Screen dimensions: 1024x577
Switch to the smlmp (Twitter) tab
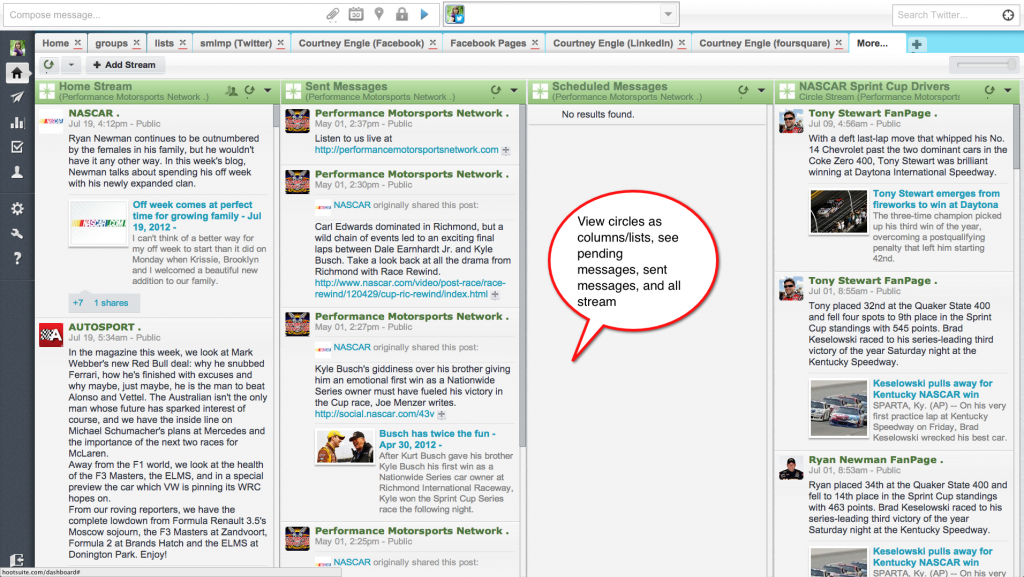(x=236, y=43)
